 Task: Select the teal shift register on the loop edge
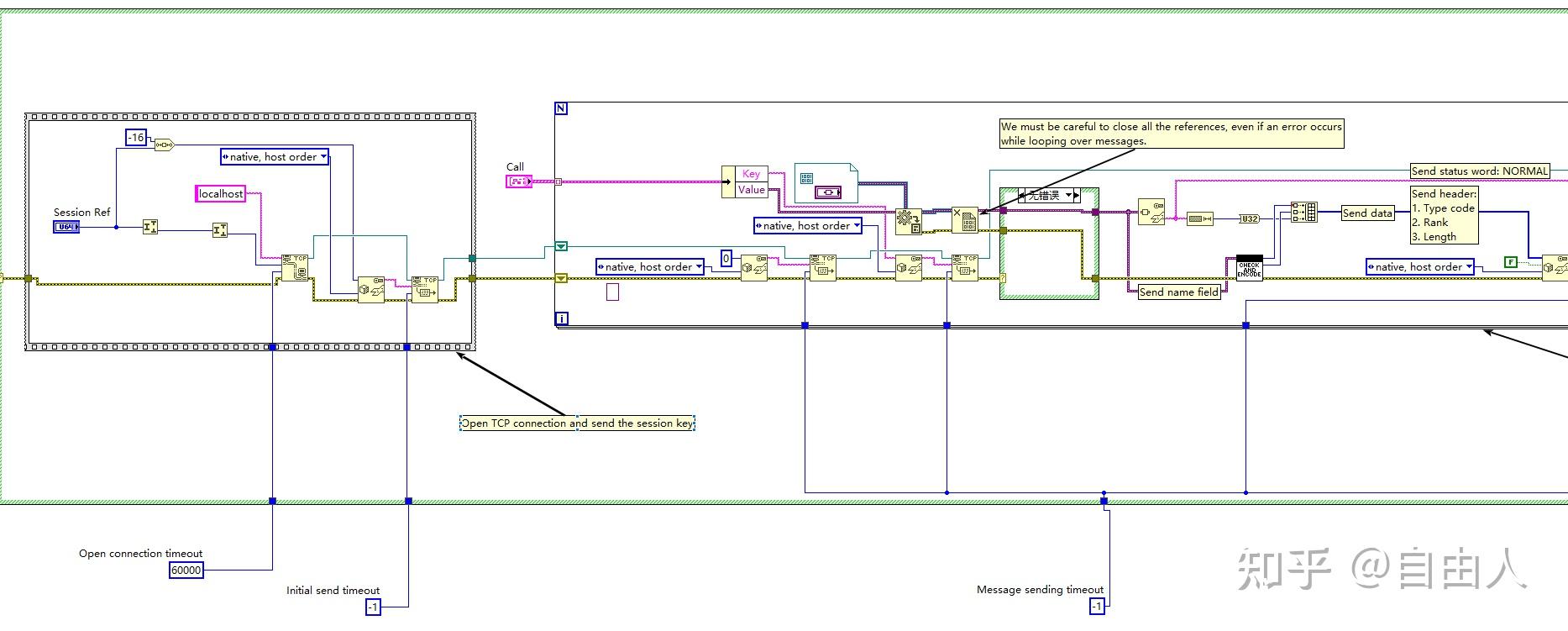(x=561, y=247)
